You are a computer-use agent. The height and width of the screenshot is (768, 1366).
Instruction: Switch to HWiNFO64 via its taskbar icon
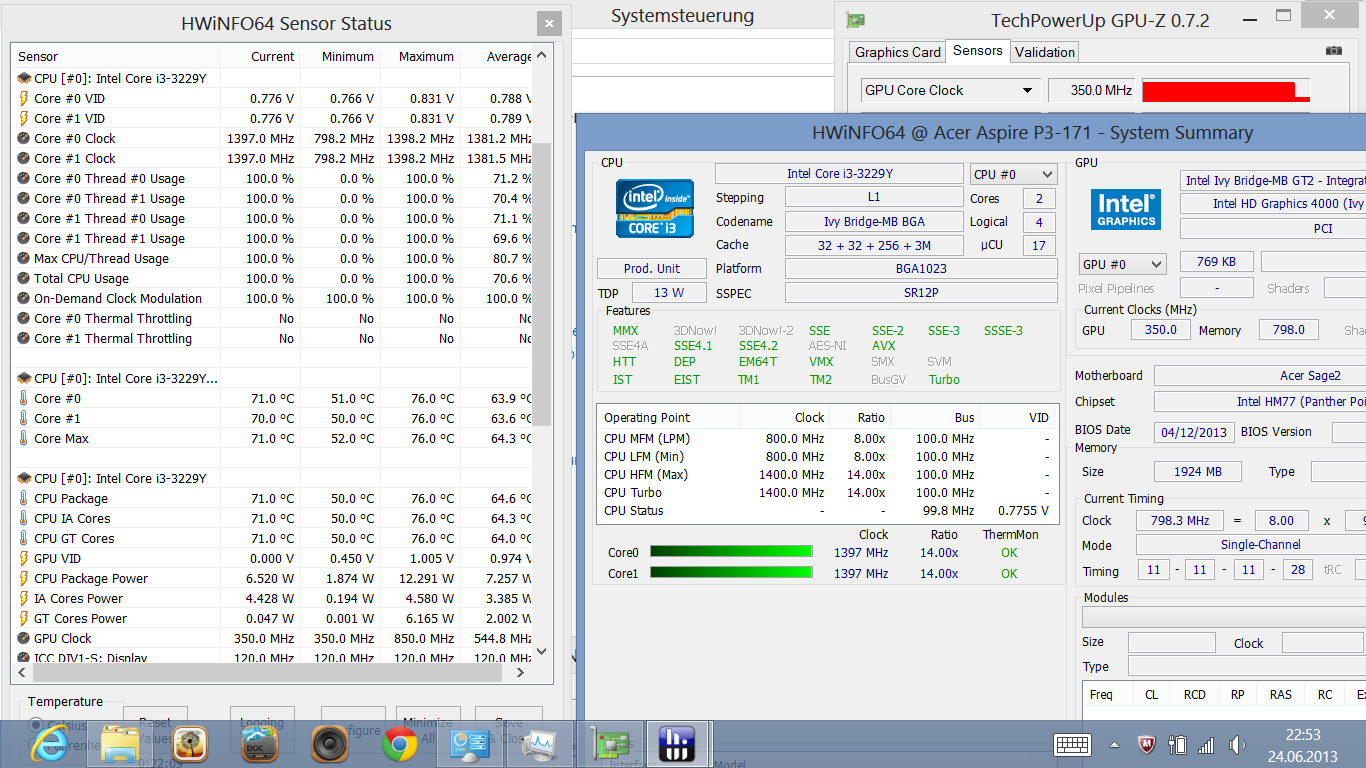pyautogui.click(x=678, y=743)
